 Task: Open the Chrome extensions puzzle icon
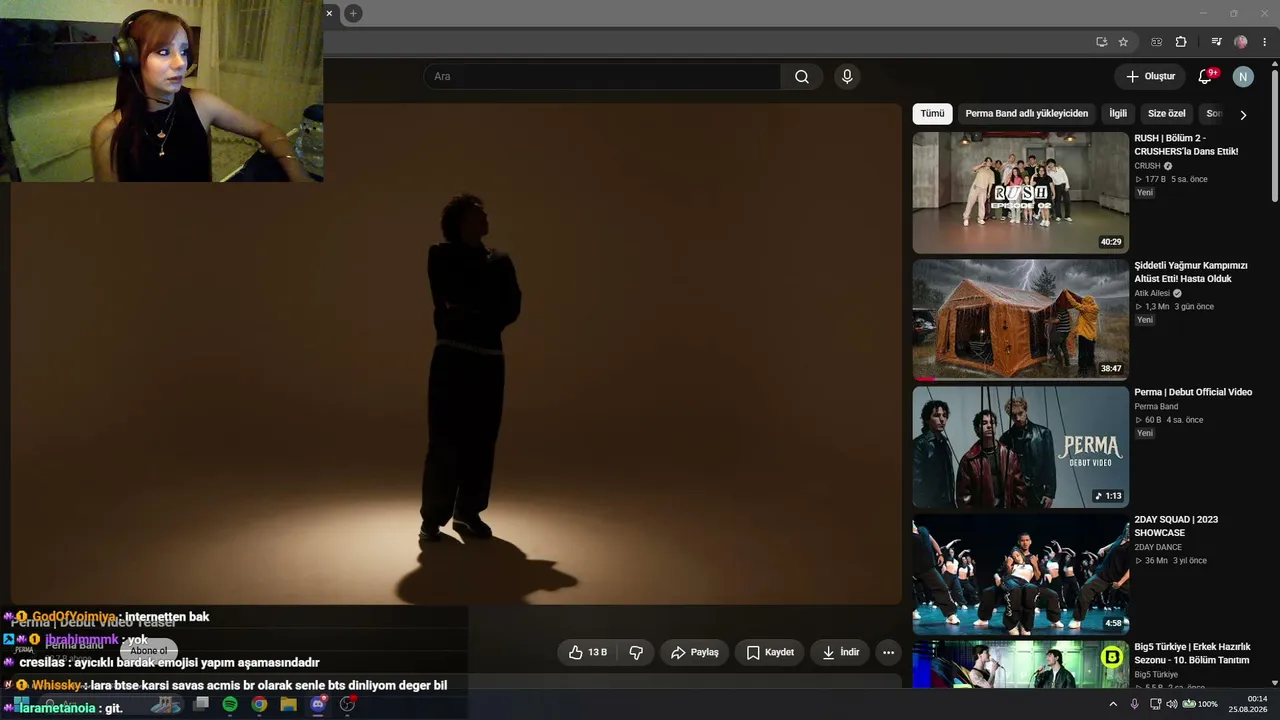1181,42
